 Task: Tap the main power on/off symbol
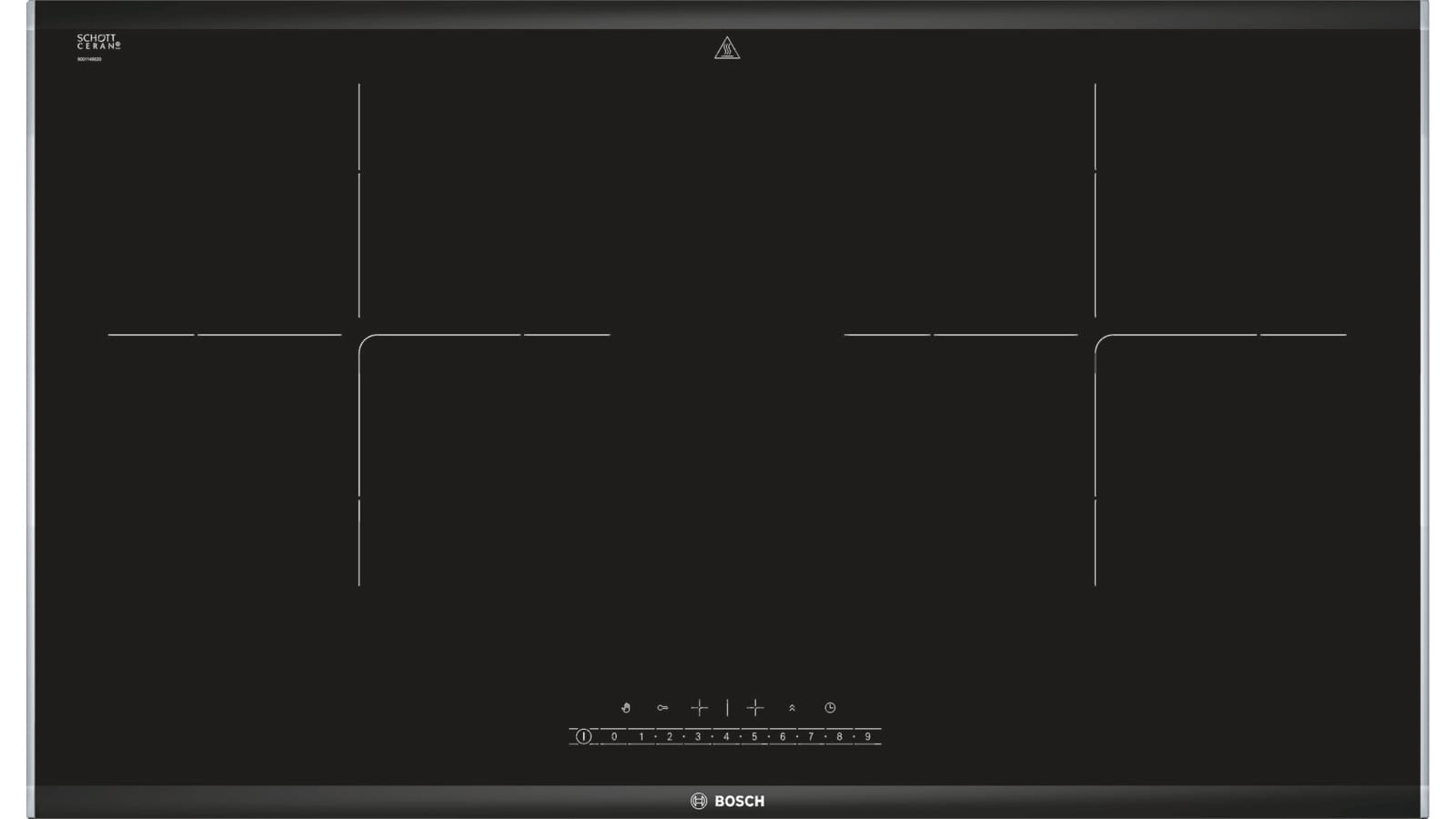click(x=583, y=736)
